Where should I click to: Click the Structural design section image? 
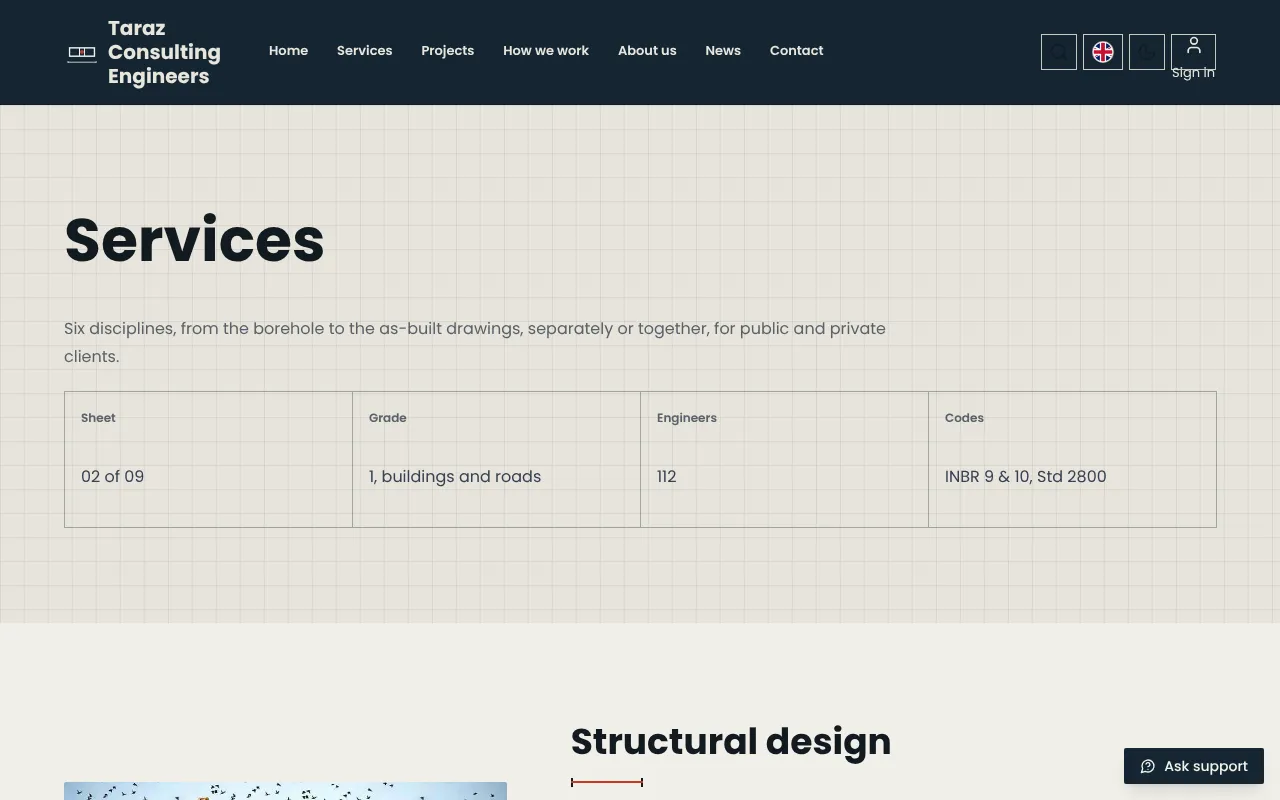pyautogui.click(x=285, y=791)
